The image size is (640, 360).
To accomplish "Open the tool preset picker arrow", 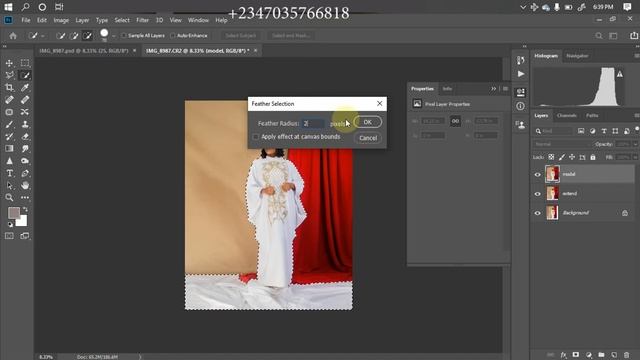I will (x=43, y=36).
